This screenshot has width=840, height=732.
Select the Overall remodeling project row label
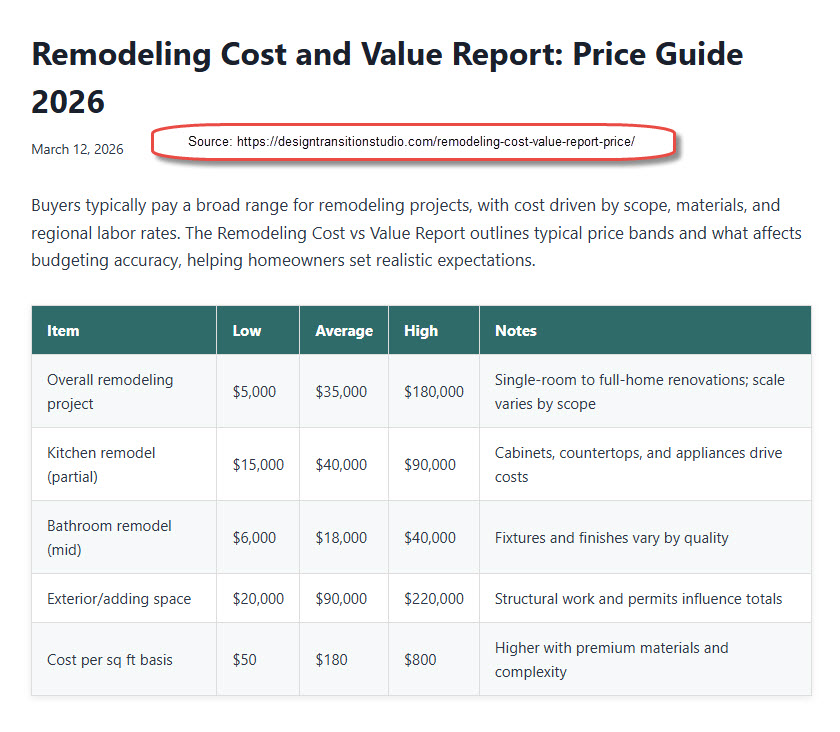[x=110, y=392]
